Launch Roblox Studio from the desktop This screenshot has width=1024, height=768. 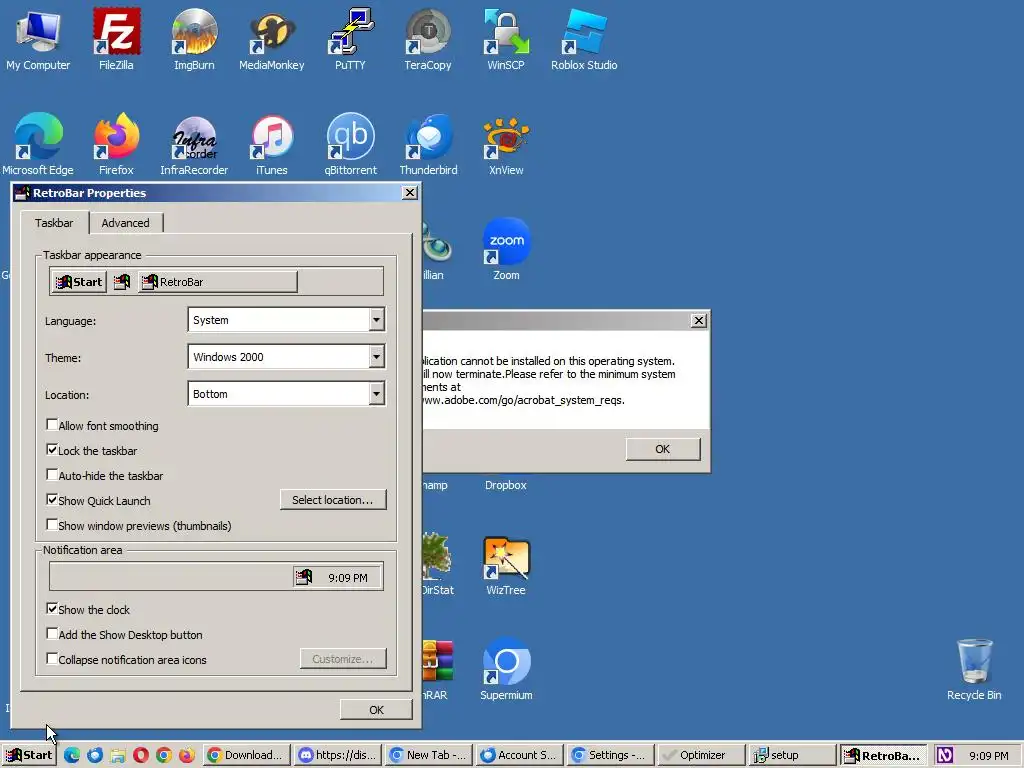pyautogui.click(x=584, y=38)
